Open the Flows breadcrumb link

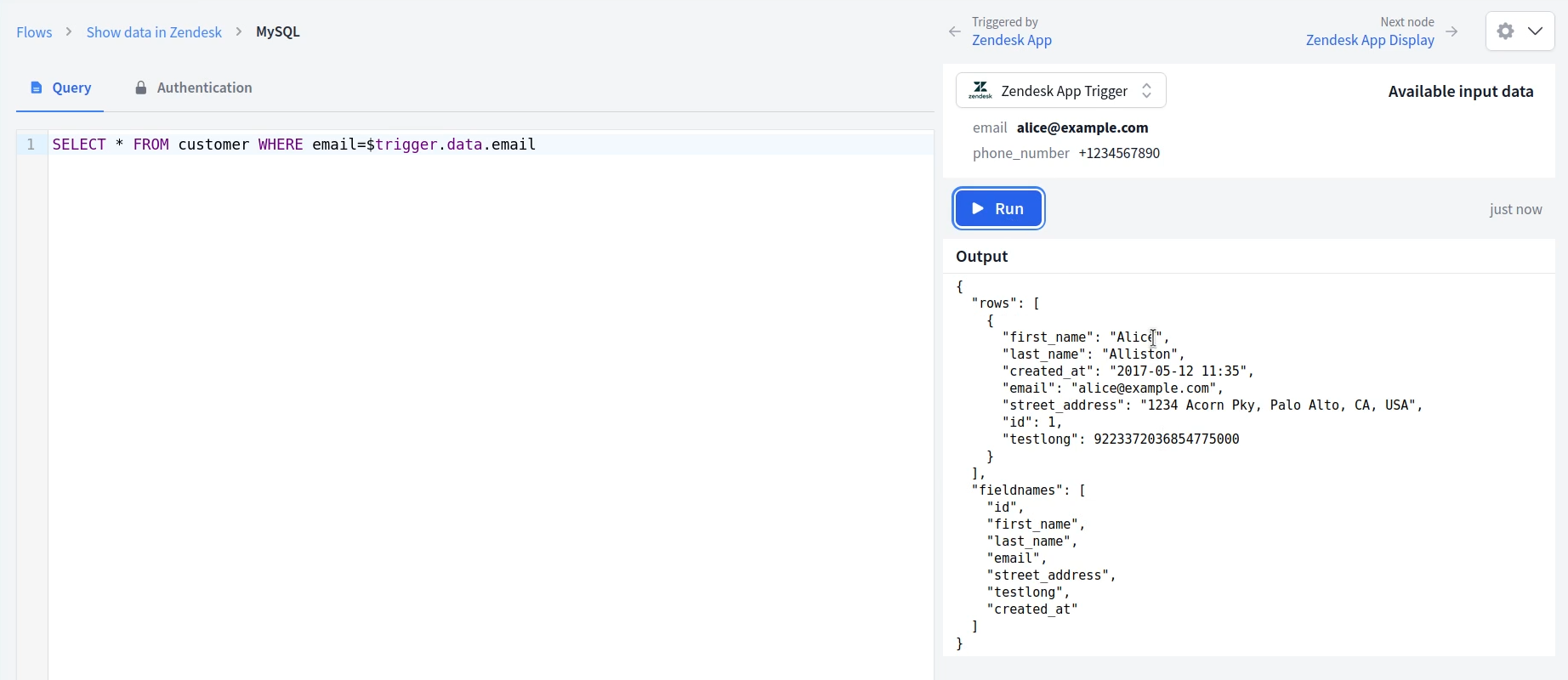pyautogui.click(x=34, y=32)
